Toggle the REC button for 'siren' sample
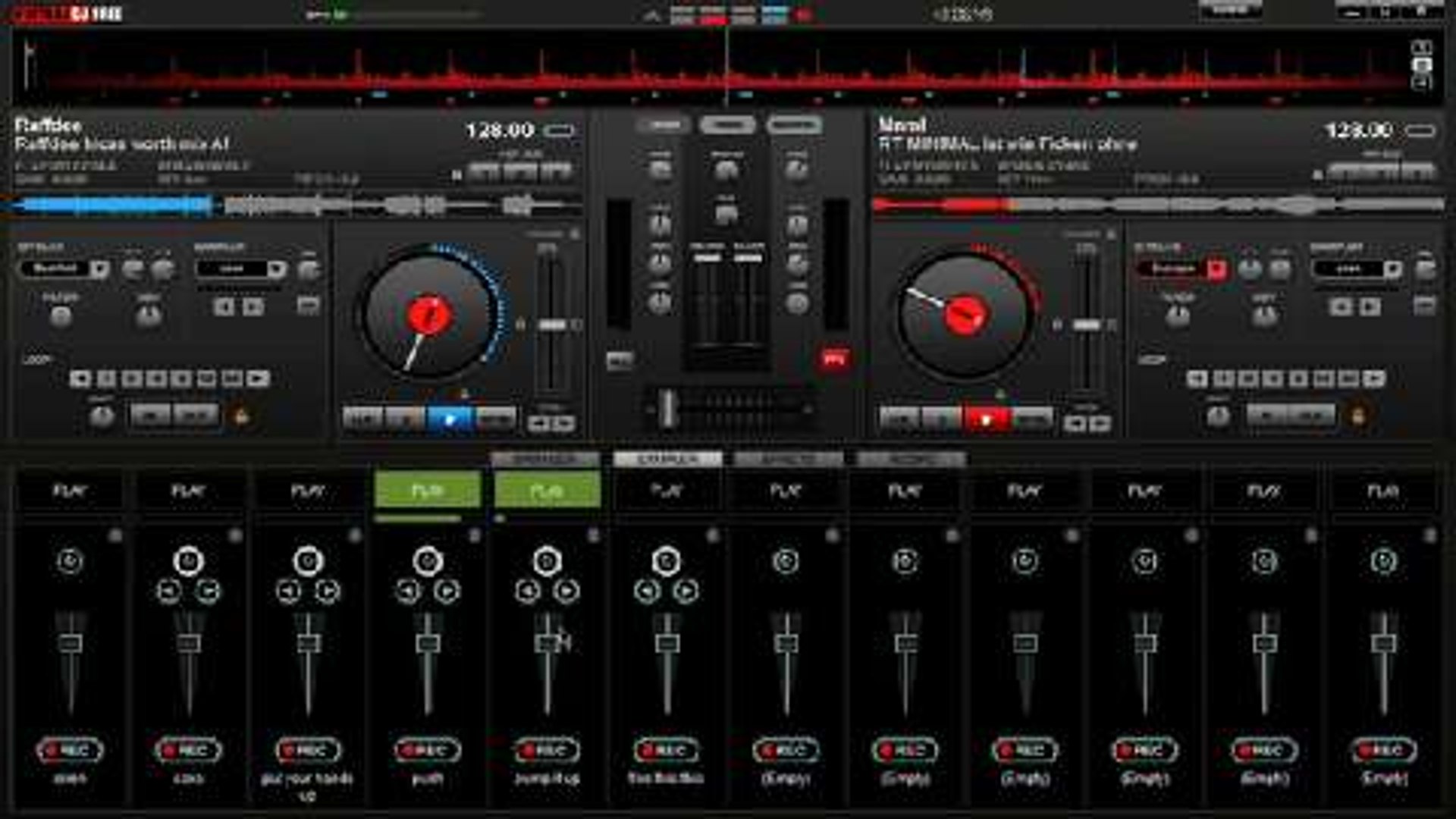This screenshot has height=819, width=1456. [69, 750]
